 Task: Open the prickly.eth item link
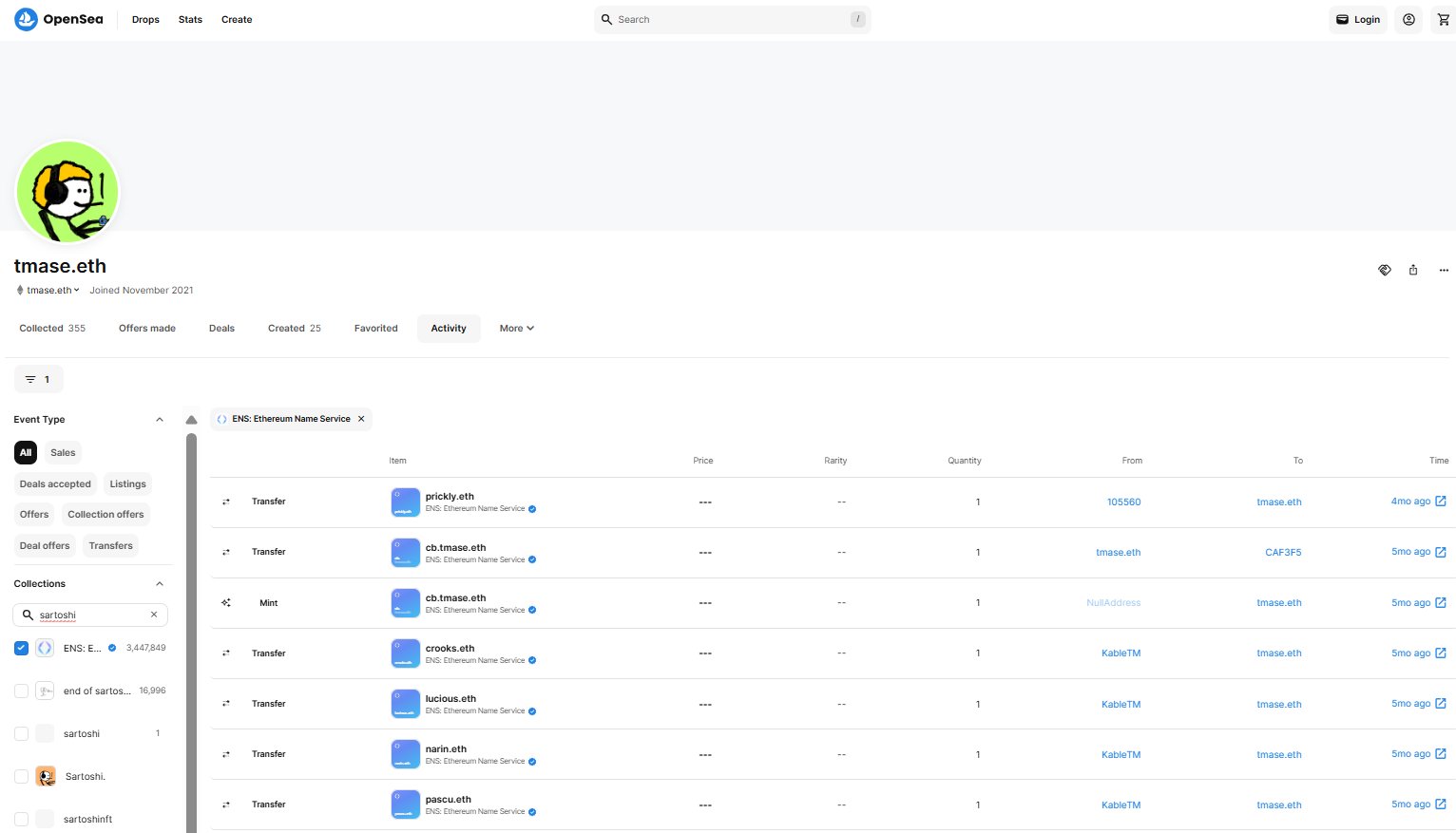pyautogui.click(x=450, y=496)
